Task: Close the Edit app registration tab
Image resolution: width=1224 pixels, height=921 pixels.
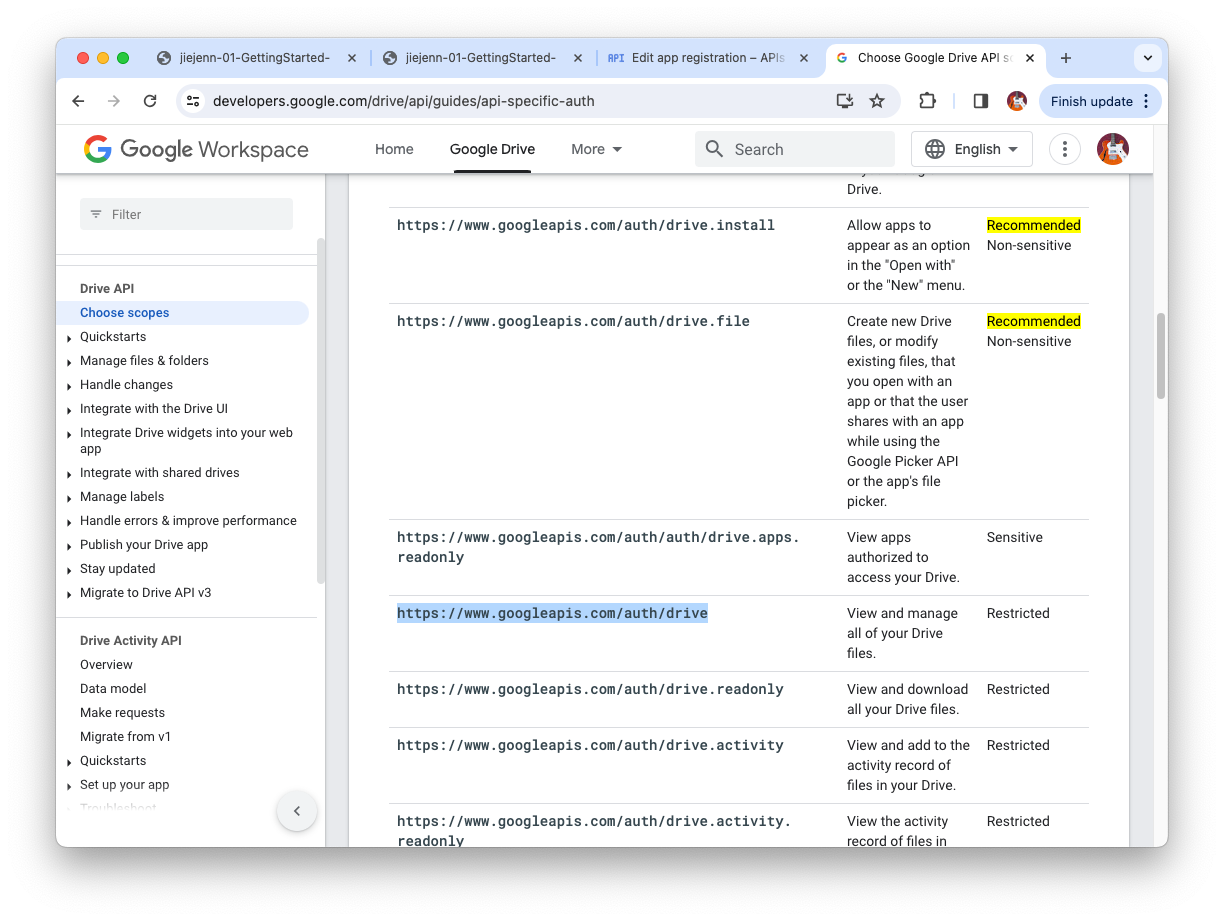Action: (x=804, y=58)
